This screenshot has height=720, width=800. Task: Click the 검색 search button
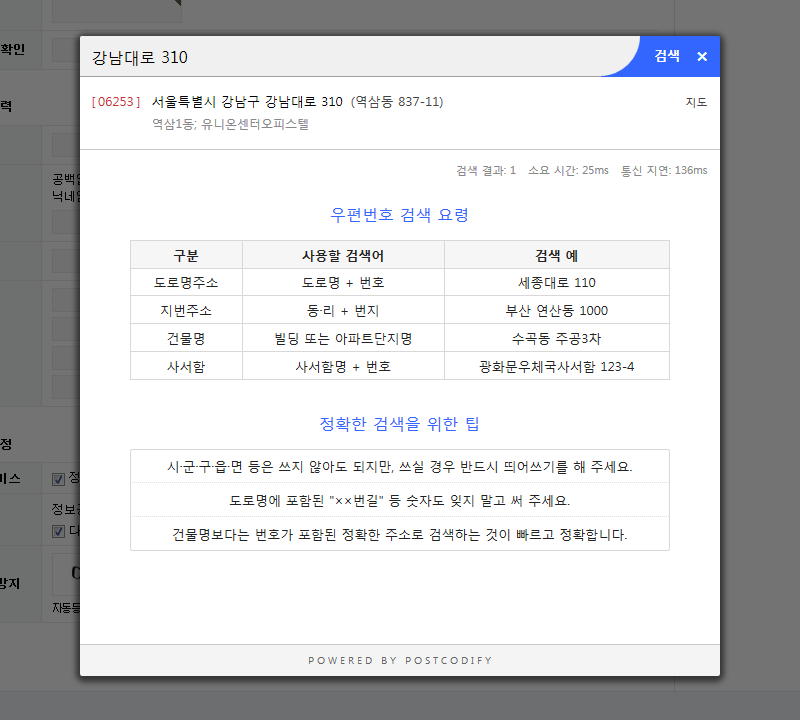tap(666, 57)
